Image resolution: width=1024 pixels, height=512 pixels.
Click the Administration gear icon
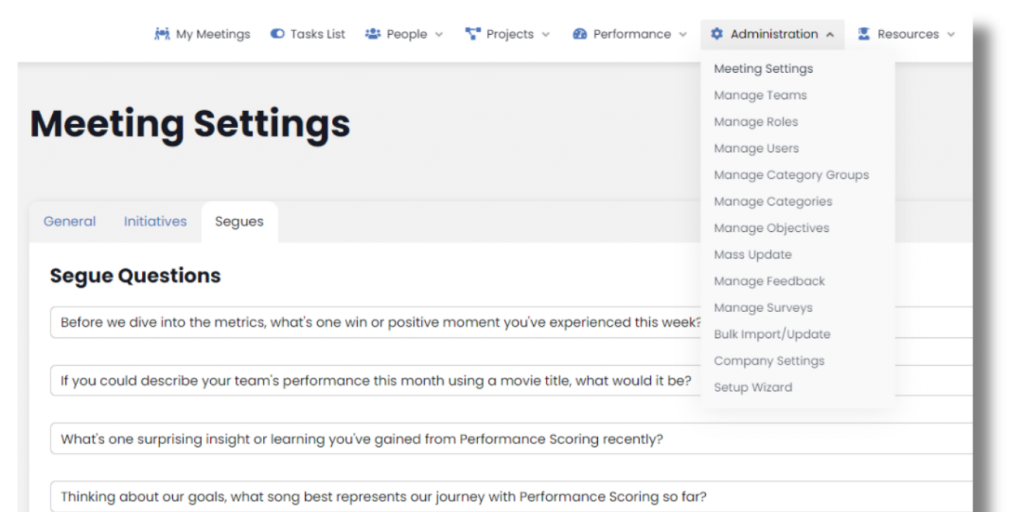click(717, 34)
